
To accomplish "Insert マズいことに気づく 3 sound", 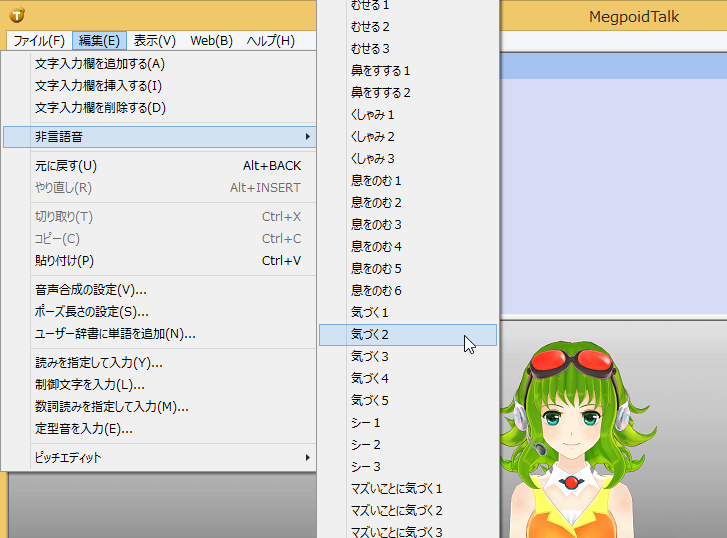I will [x=408, y=531].
